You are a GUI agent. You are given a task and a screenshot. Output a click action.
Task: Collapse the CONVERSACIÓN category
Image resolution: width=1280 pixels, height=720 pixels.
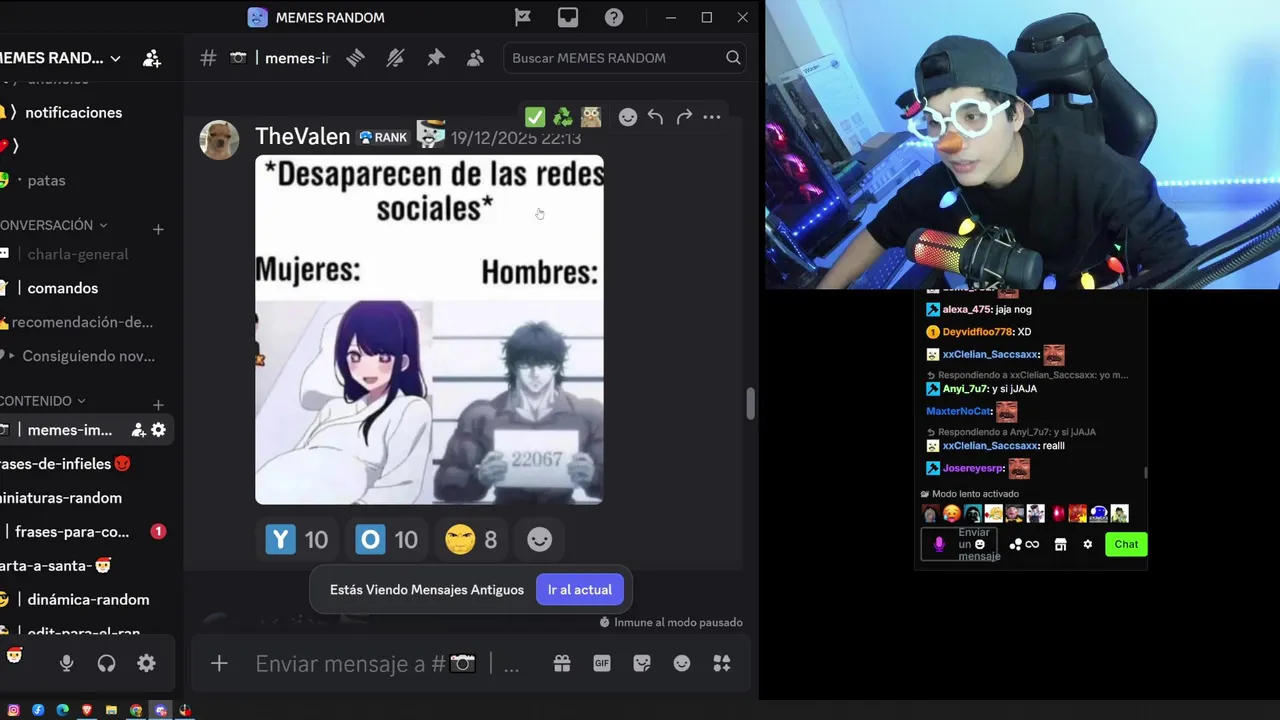pos(53,225)
